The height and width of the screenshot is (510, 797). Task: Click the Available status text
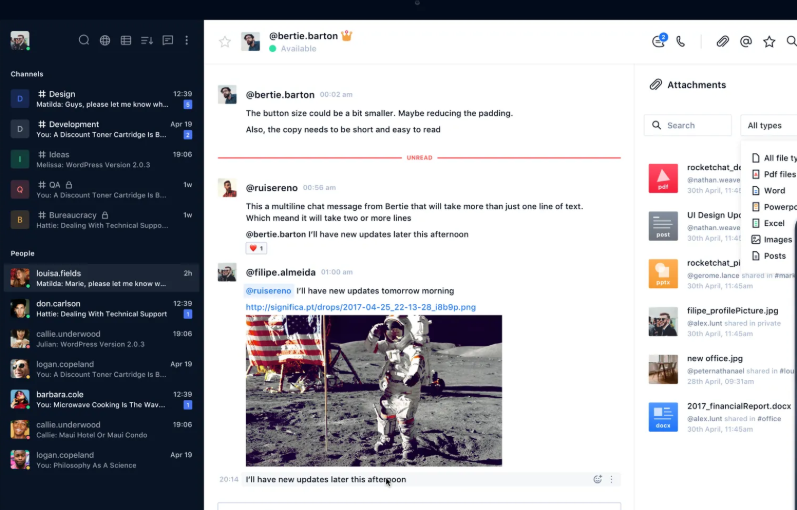pyautogui.click(x=298, y=49)
